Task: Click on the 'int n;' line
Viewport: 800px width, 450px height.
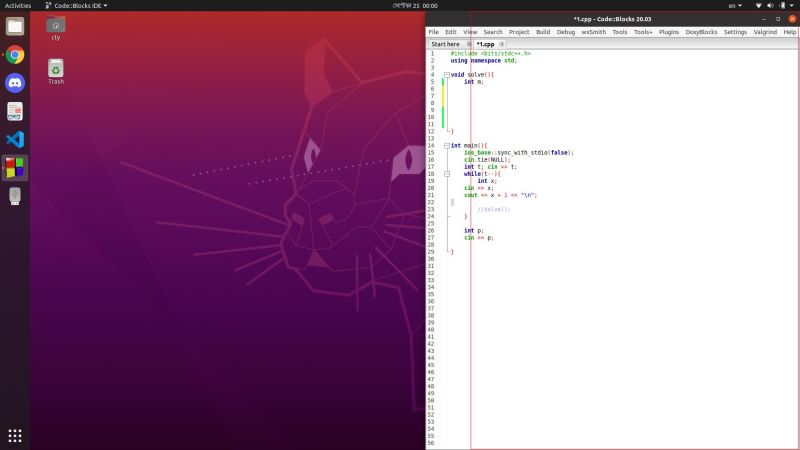Action: click(473, 82)
